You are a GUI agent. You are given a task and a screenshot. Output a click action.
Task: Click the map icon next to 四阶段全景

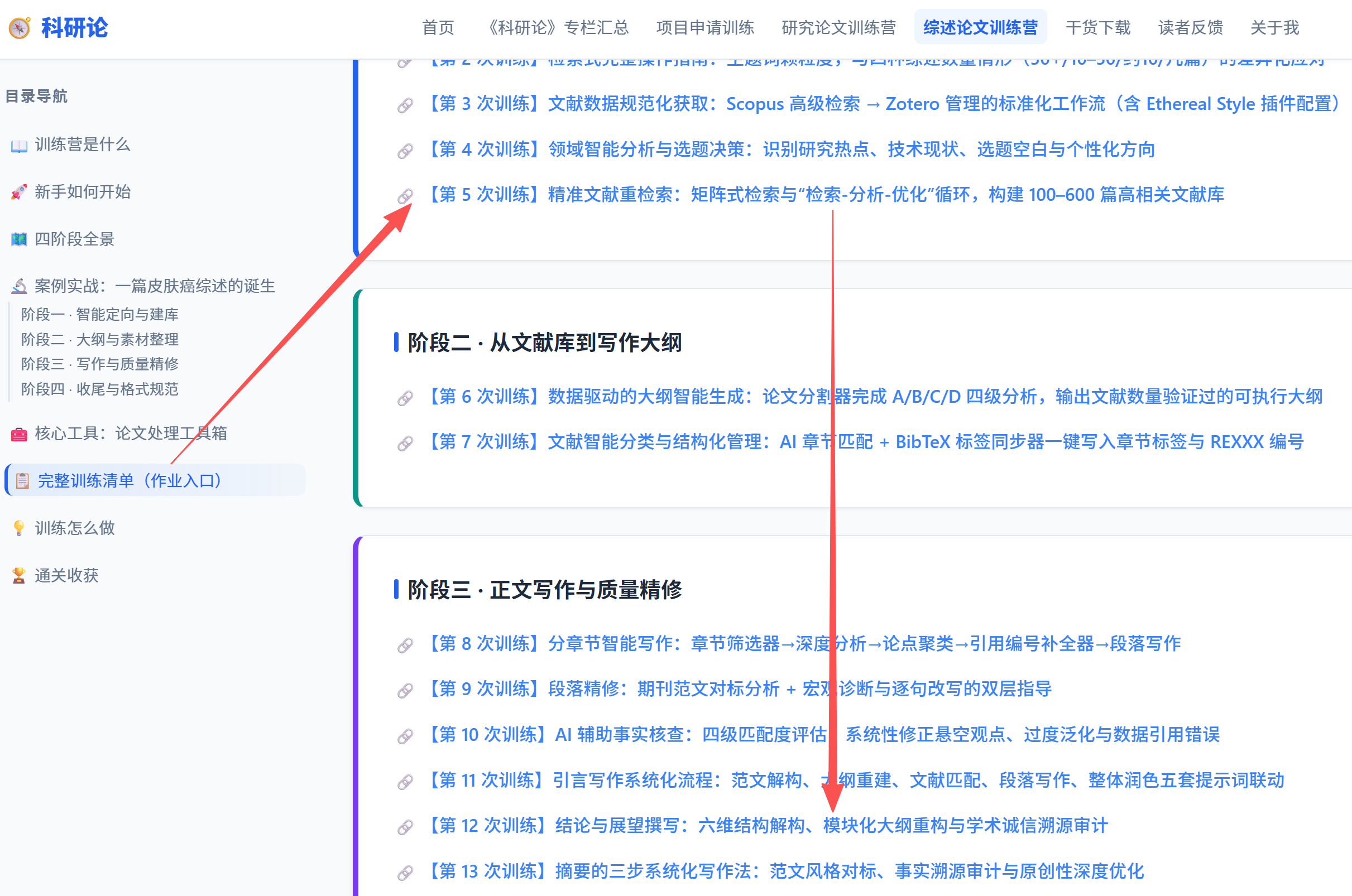19,239
